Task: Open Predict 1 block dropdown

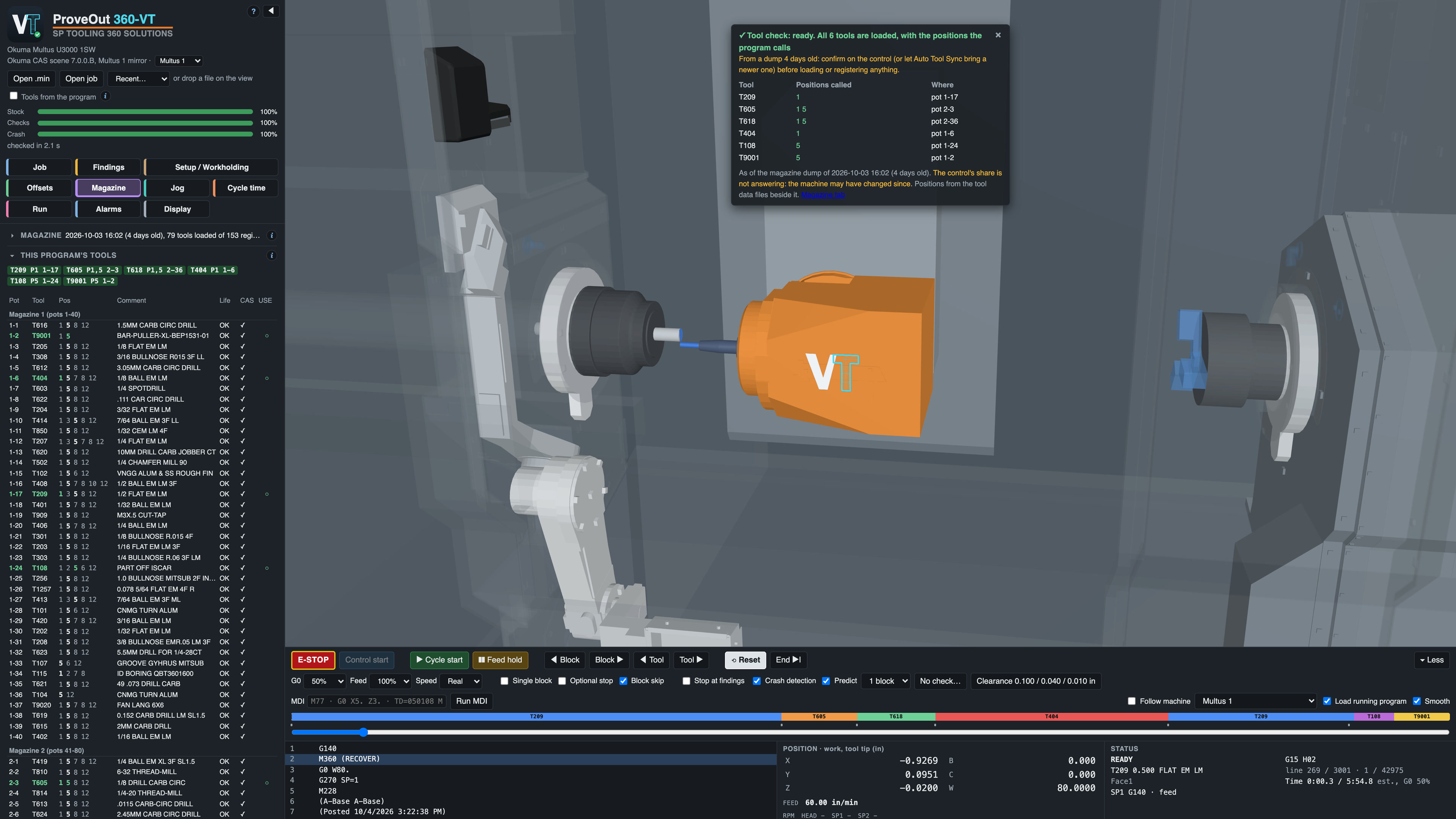Action: point(886,681)
